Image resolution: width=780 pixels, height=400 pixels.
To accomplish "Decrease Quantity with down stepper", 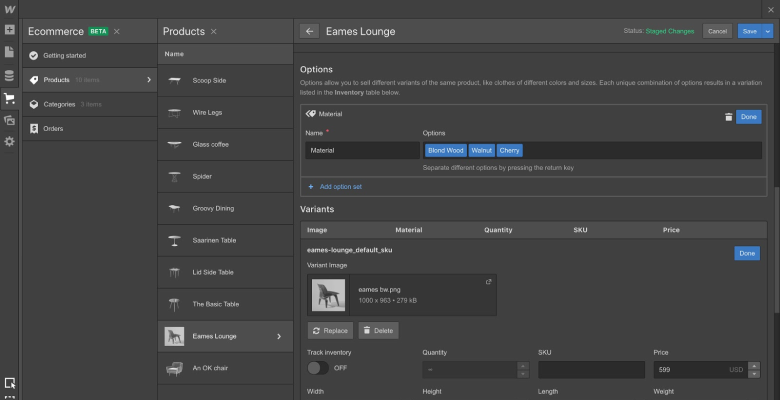I will tap(523, 374).
